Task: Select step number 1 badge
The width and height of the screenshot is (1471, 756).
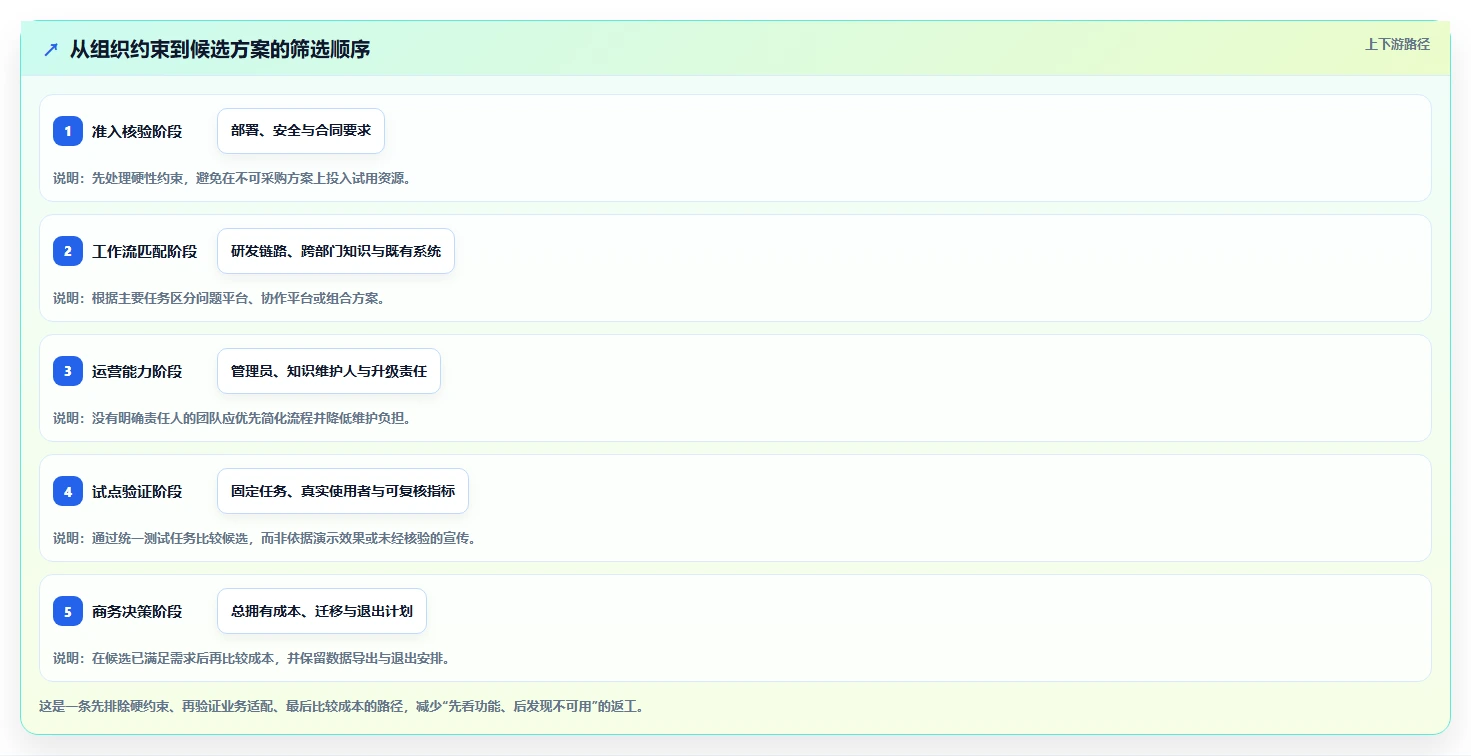Action: tap(68, 131)
